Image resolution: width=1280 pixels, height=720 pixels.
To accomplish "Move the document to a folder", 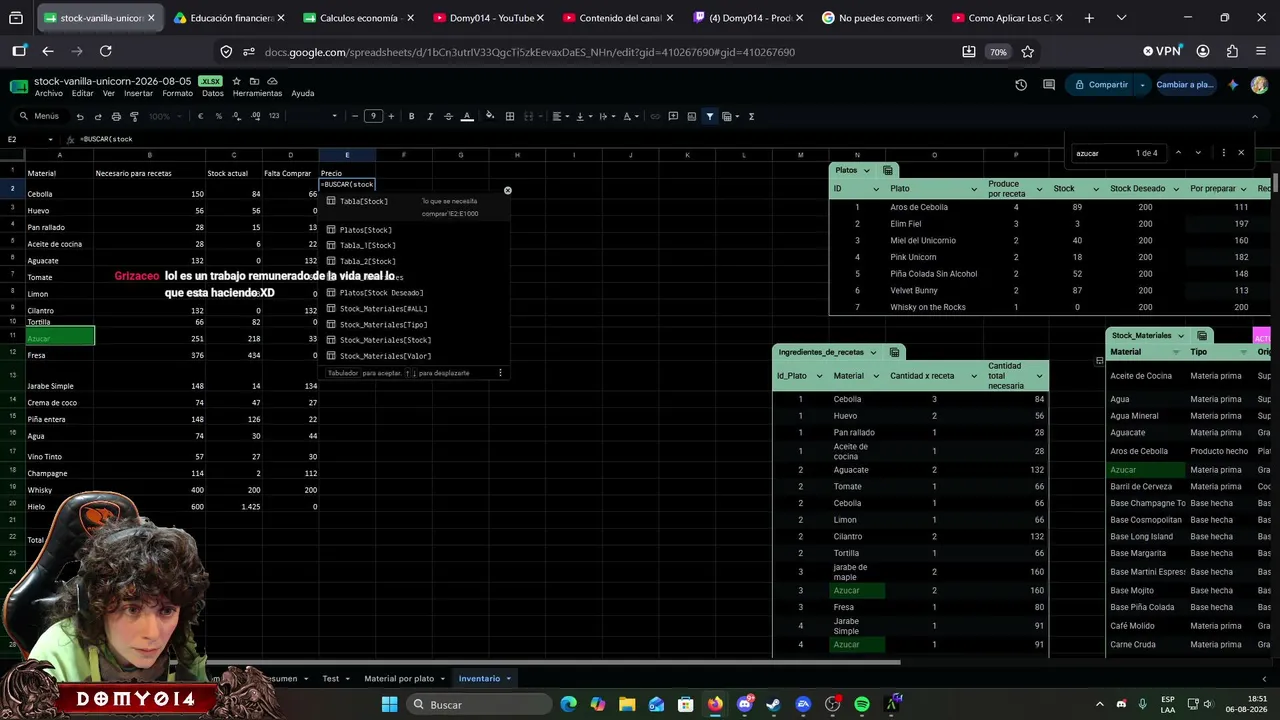I will click(x=254, y=81).
